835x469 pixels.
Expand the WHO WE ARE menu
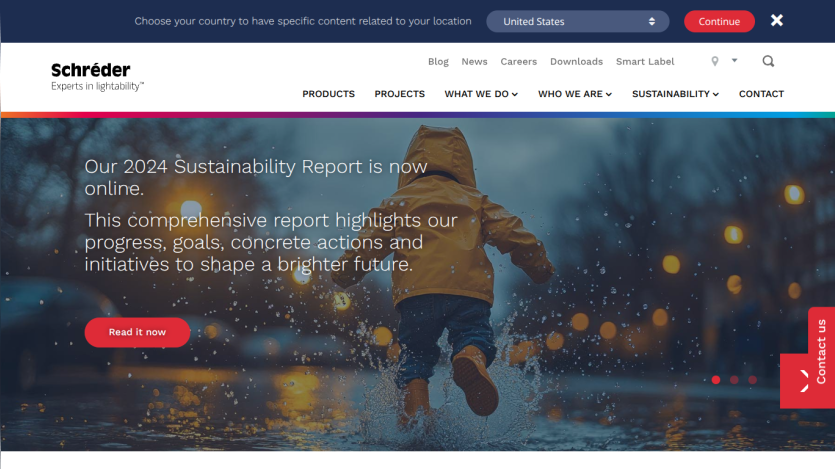[575, 94]
